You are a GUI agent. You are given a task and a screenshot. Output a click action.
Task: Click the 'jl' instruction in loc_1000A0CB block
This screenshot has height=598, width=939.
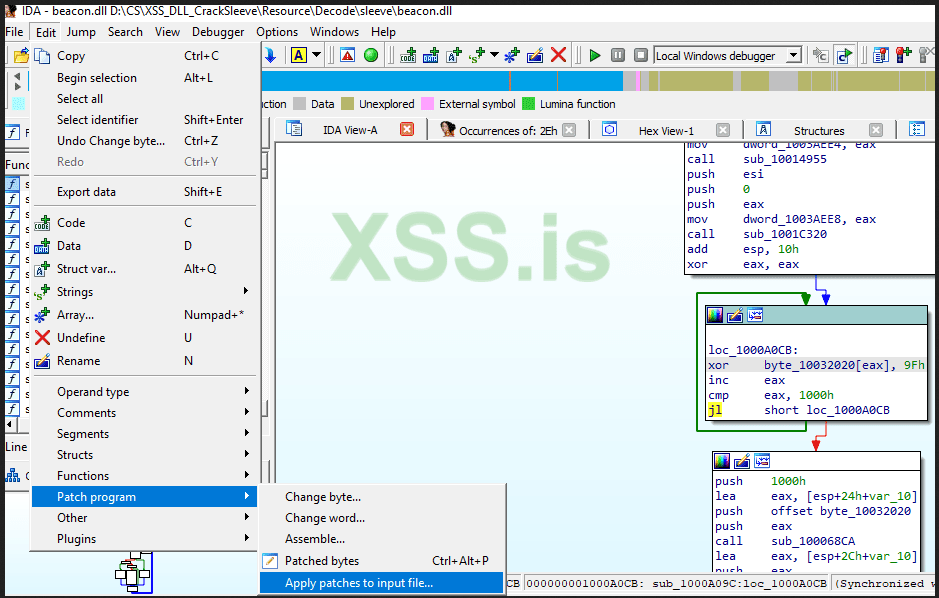(715, 410)
